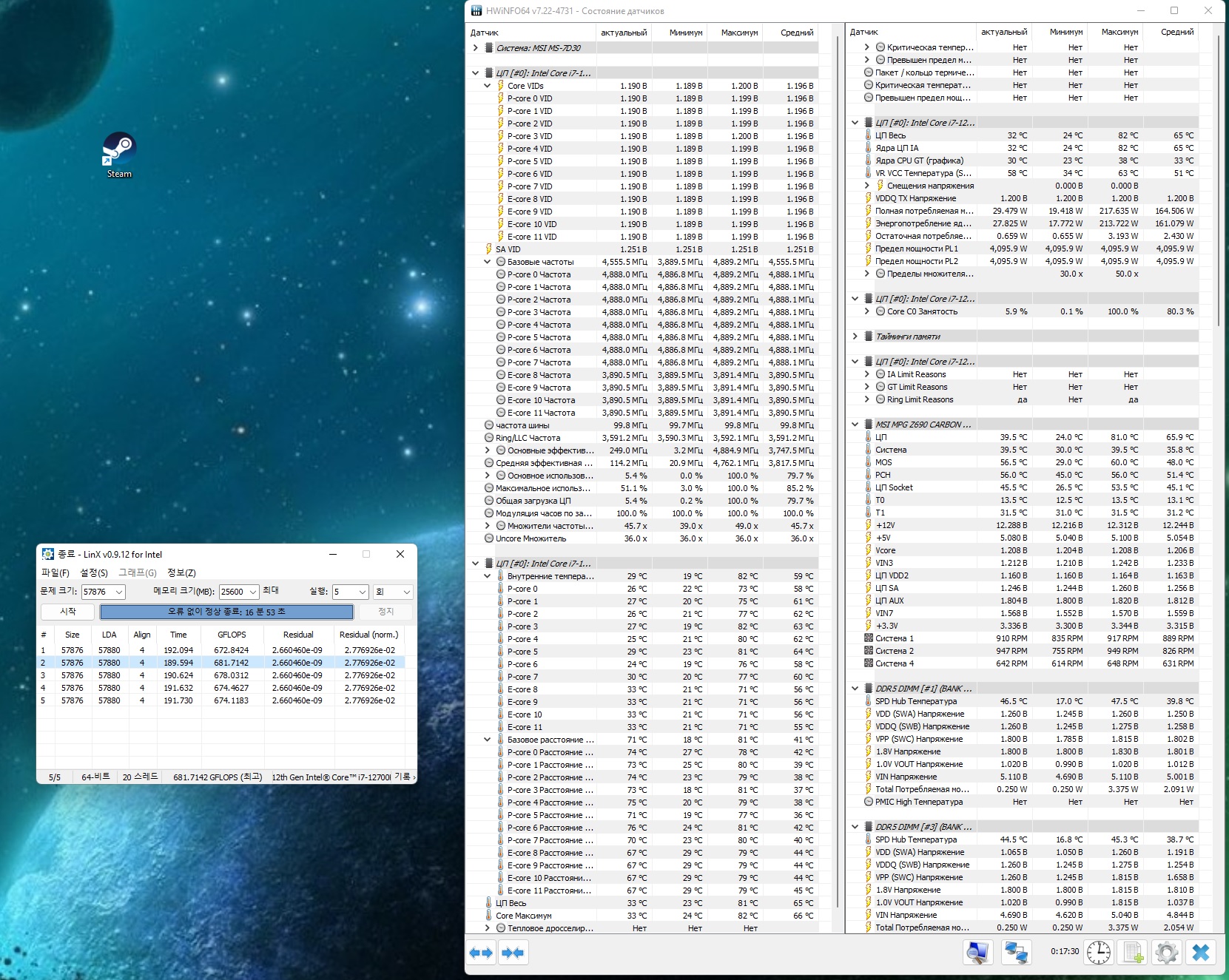Open the run count 5 dropdown
The height and width of the screenshot is (980, 1229).
362,592
